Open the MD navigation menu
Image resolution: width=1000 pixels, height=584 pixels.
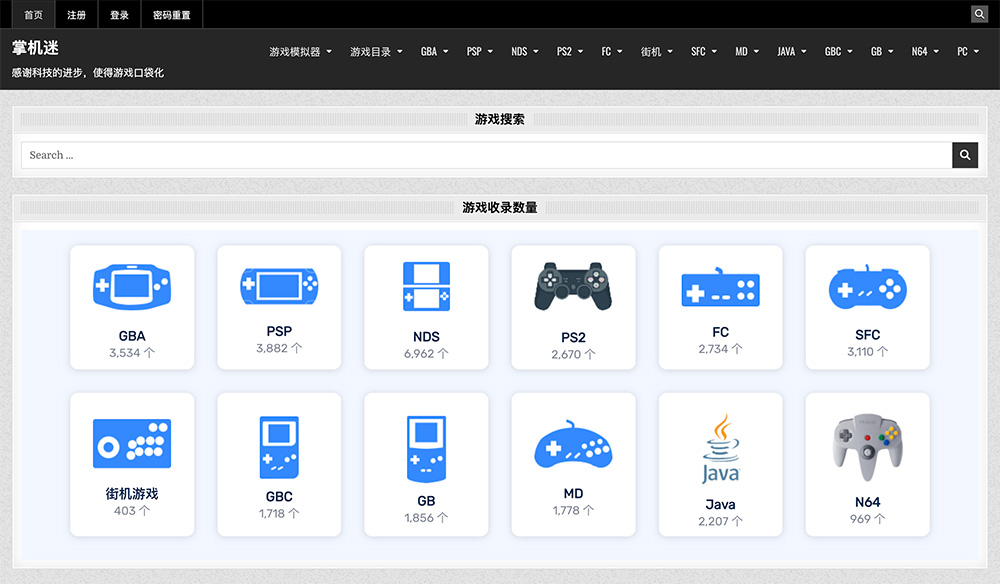747,52
